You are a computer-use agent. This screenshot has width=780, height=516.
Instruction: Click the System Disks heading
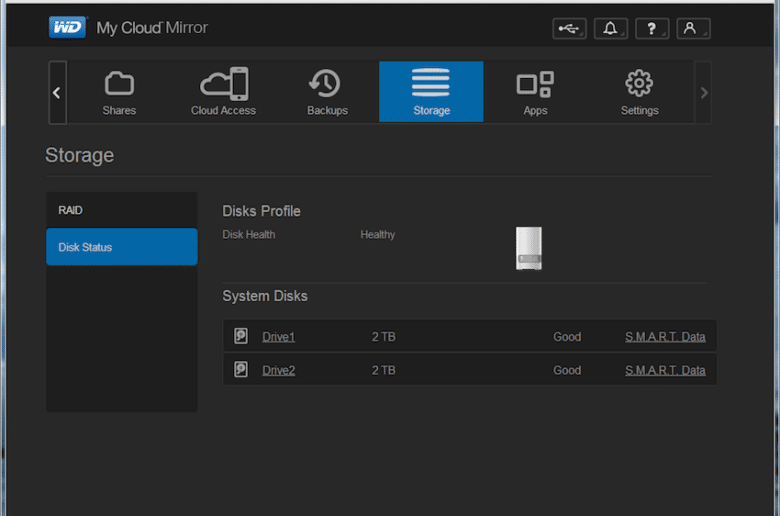pyautogui.click(x=265, y=296)
